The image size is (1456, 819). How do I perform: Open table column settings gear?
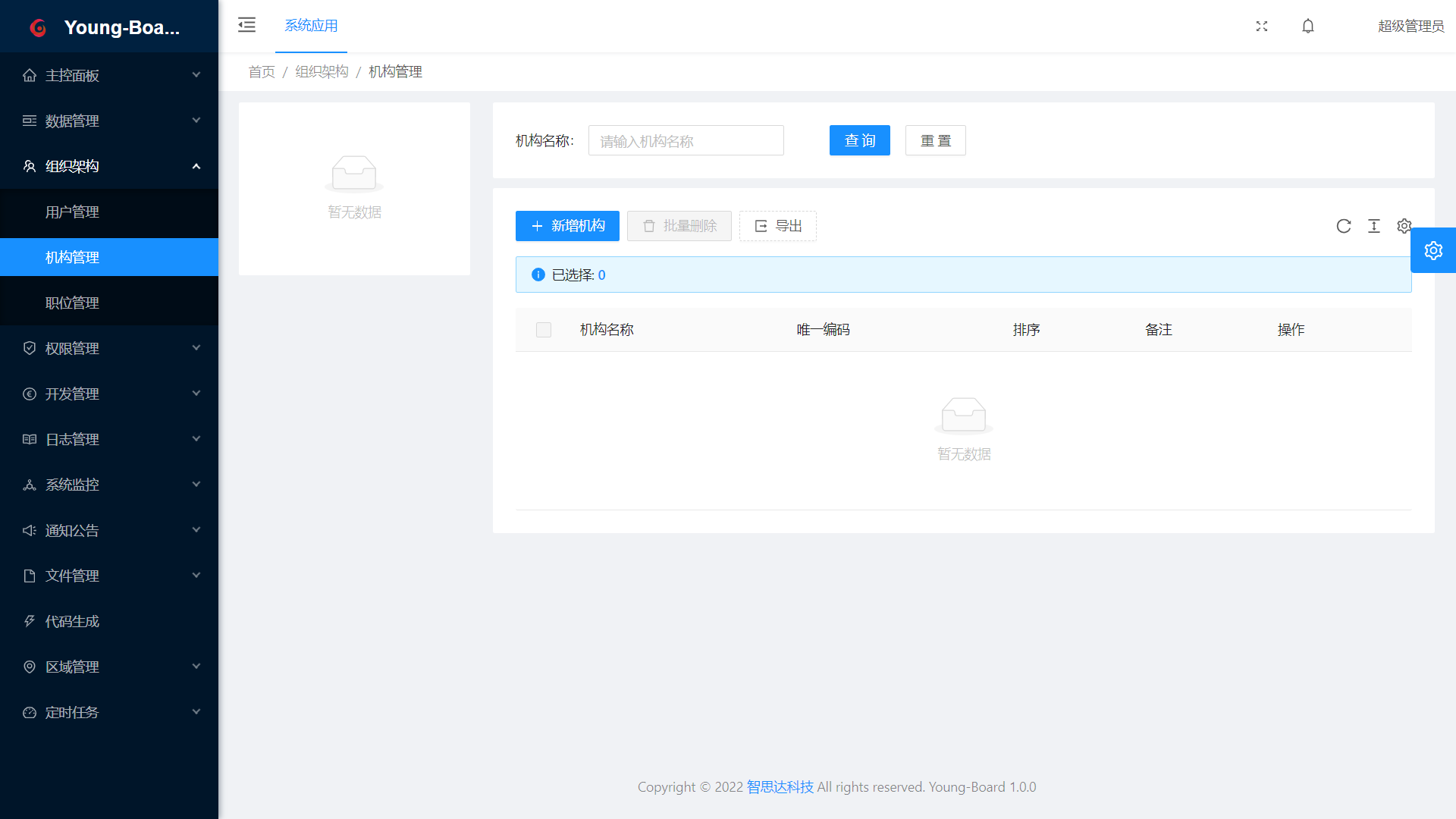click(x=1404, y=226)
